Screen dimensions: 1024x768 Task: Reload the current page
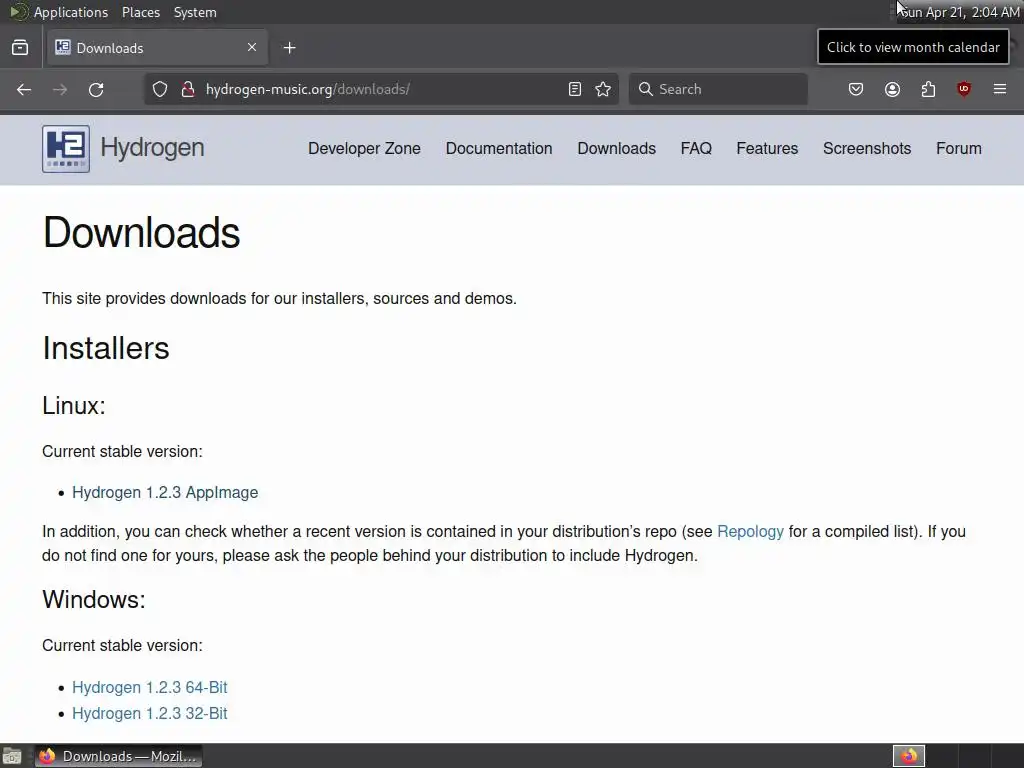click(x=96, y=89)
